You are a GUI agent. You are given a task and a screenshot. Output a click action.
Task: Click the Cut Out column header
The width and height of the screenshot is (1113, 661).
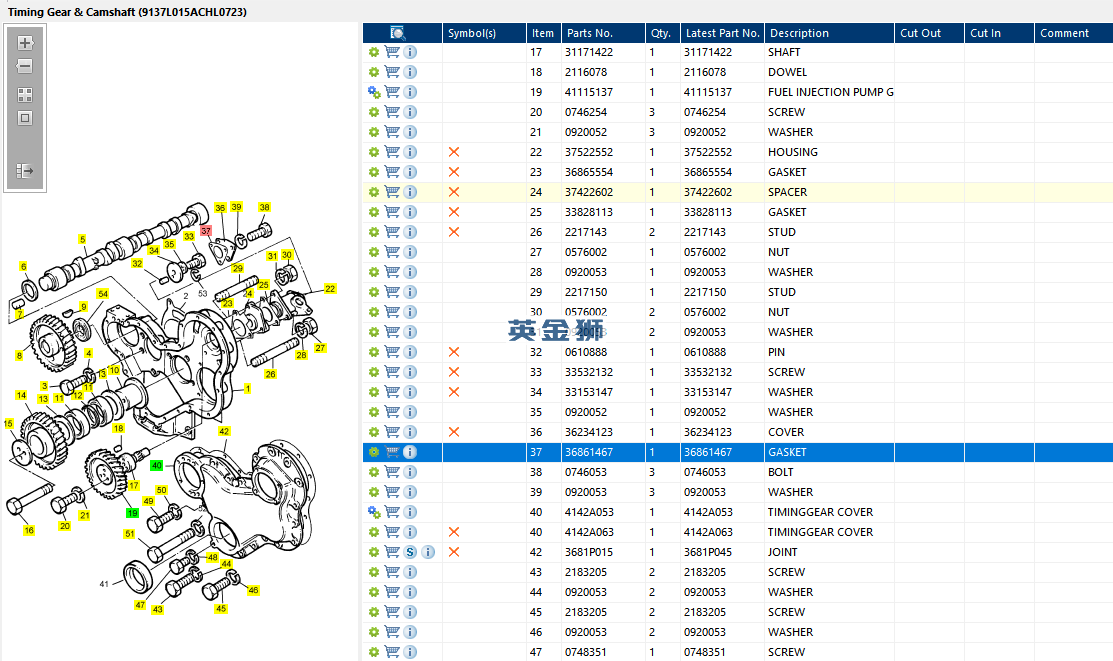(929, 33)
